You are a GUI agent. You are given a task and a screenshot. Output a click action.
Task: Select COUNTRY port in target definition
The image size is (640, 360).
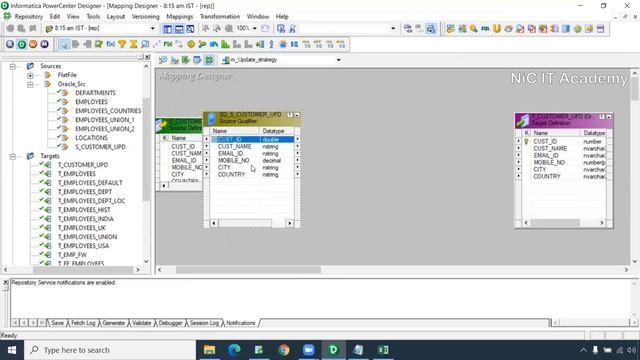(547, 176)
